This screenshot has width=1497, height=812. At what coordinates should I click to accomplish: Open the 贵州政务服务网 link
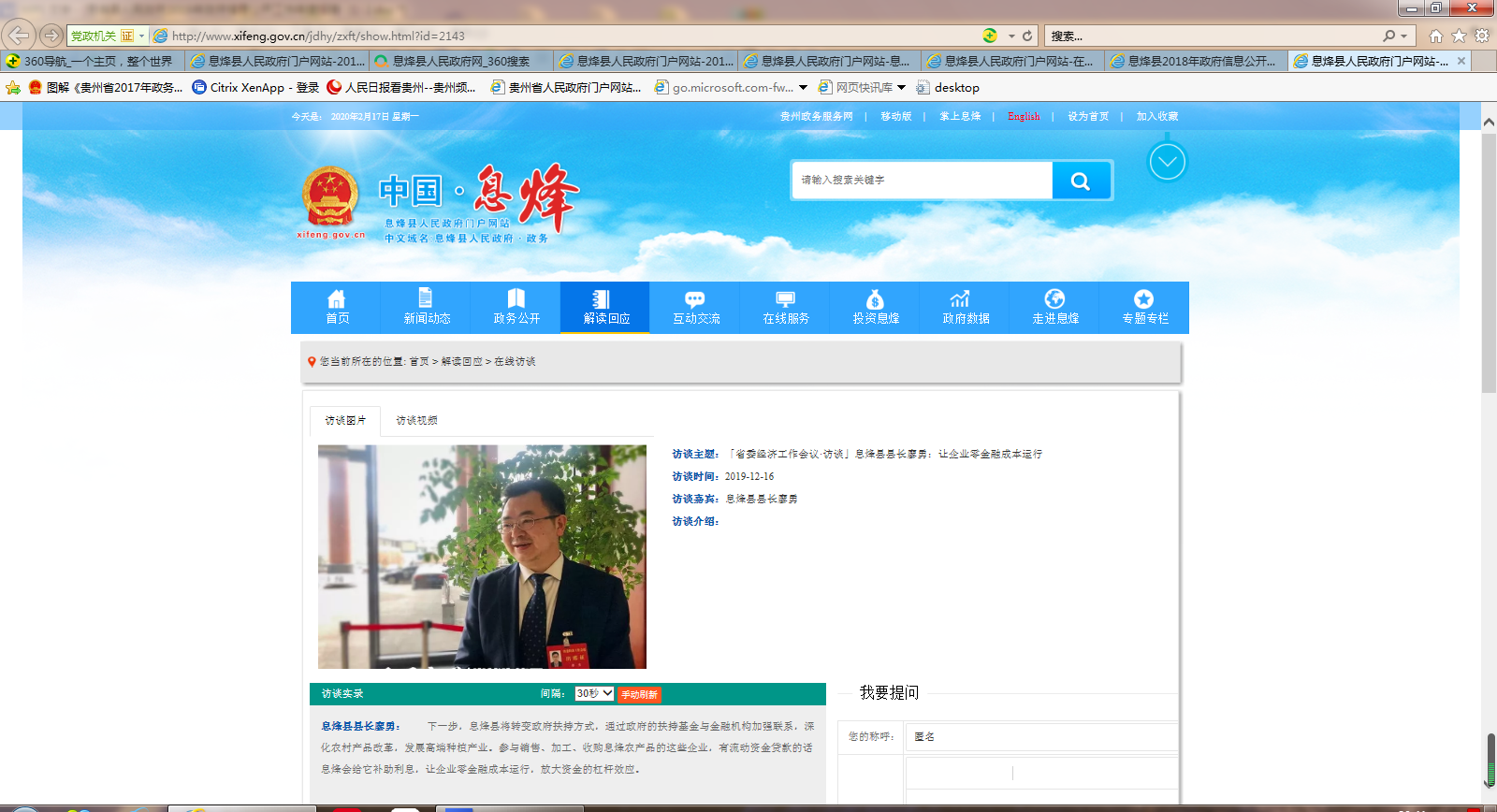[x=816, y=116]
